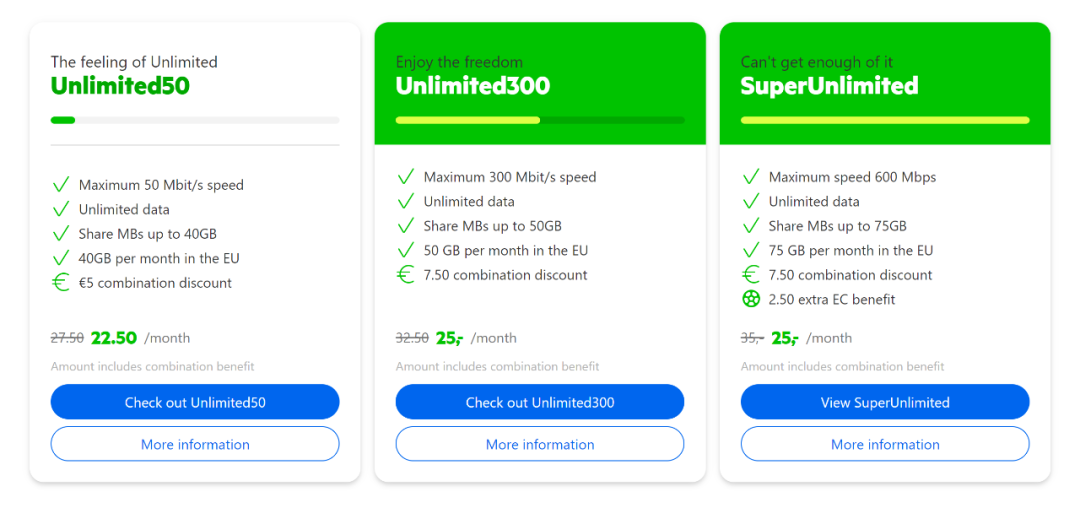Click the euro icon in the SuperUnlimited card
1080x508 pixels.
(751, 275)
